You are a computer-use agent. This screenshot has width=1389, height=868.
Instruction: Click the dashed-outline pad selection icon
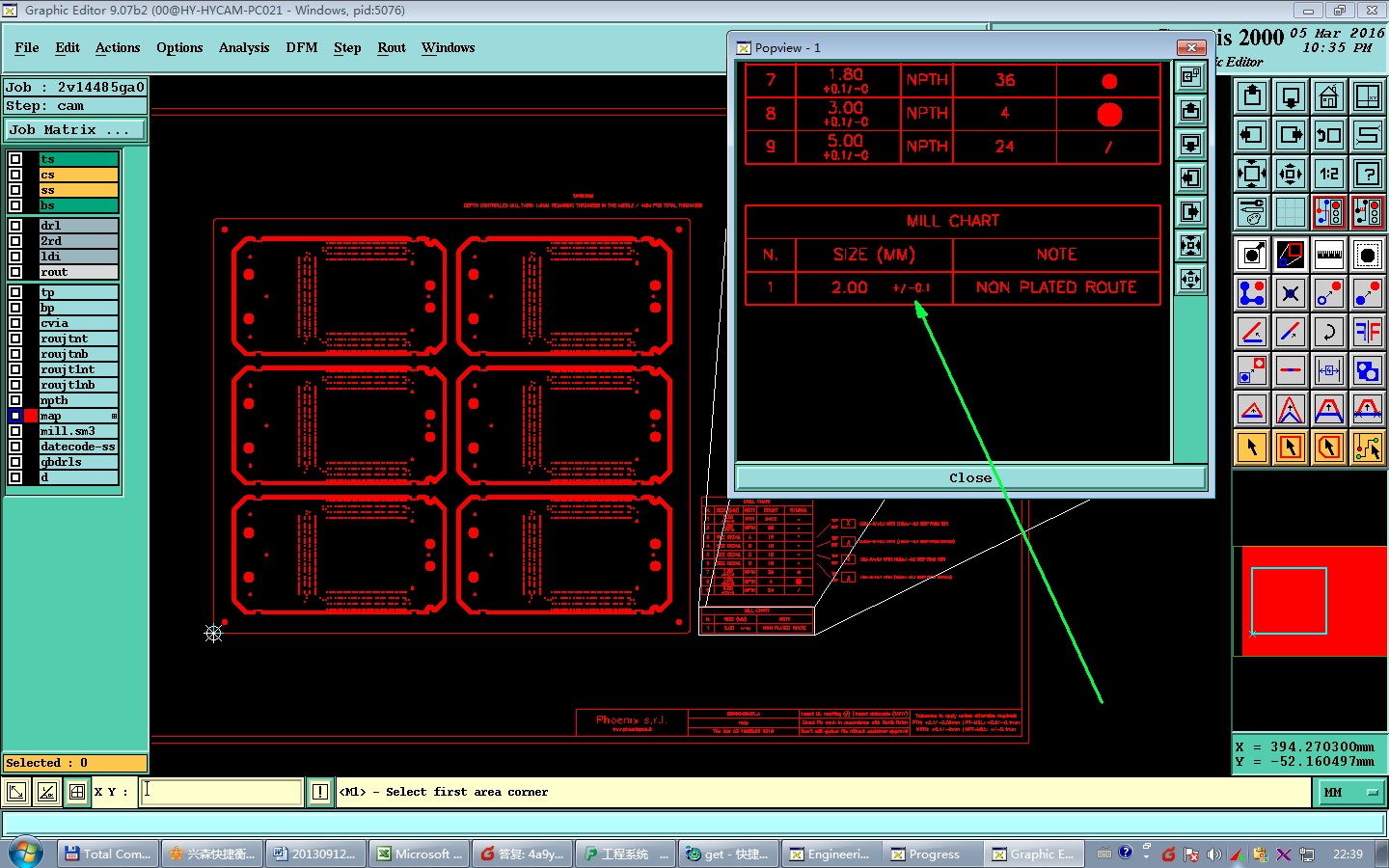click(x=1368, y=255)
